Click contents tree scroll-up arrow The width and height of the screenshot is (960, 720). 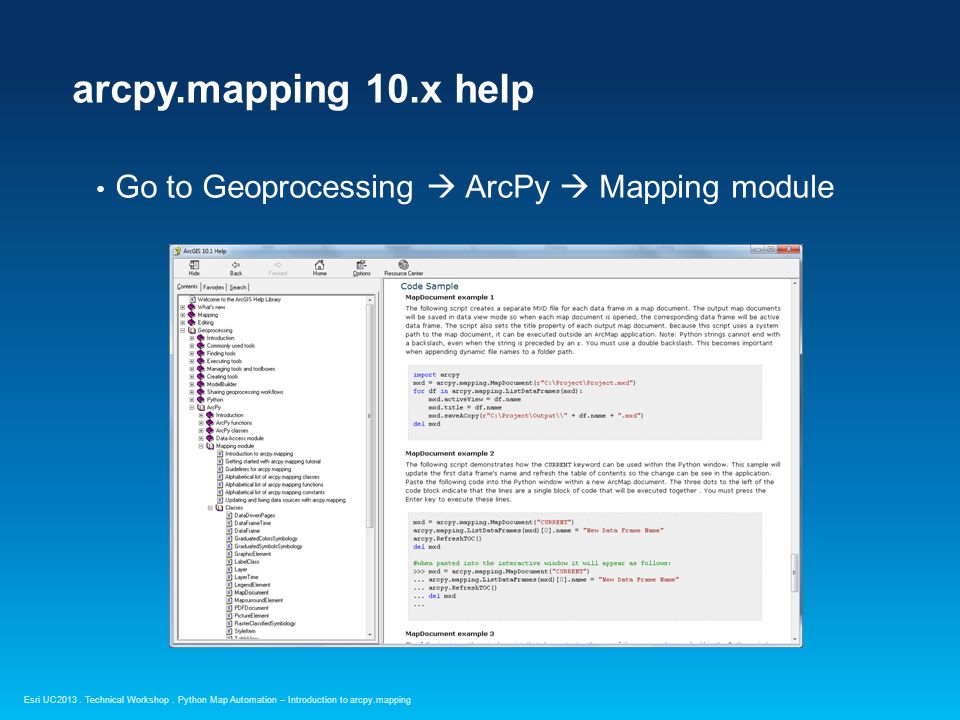coord(369,300)
